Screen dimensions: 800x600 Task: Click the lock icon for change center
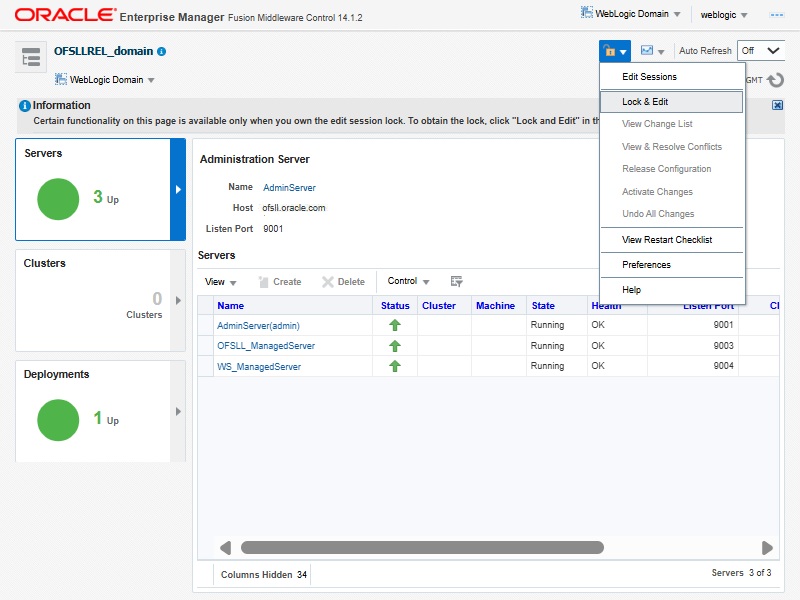point(609,51)
